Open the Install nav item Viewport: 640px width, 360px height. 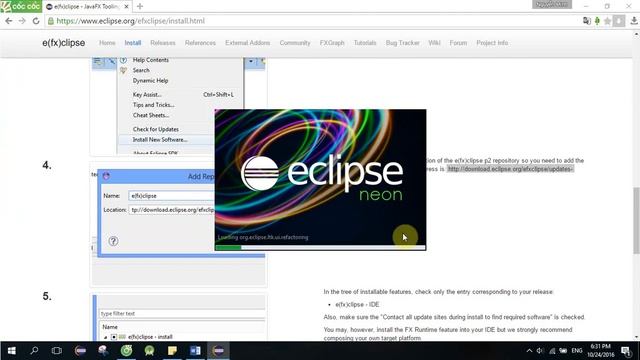click(133, 43)
